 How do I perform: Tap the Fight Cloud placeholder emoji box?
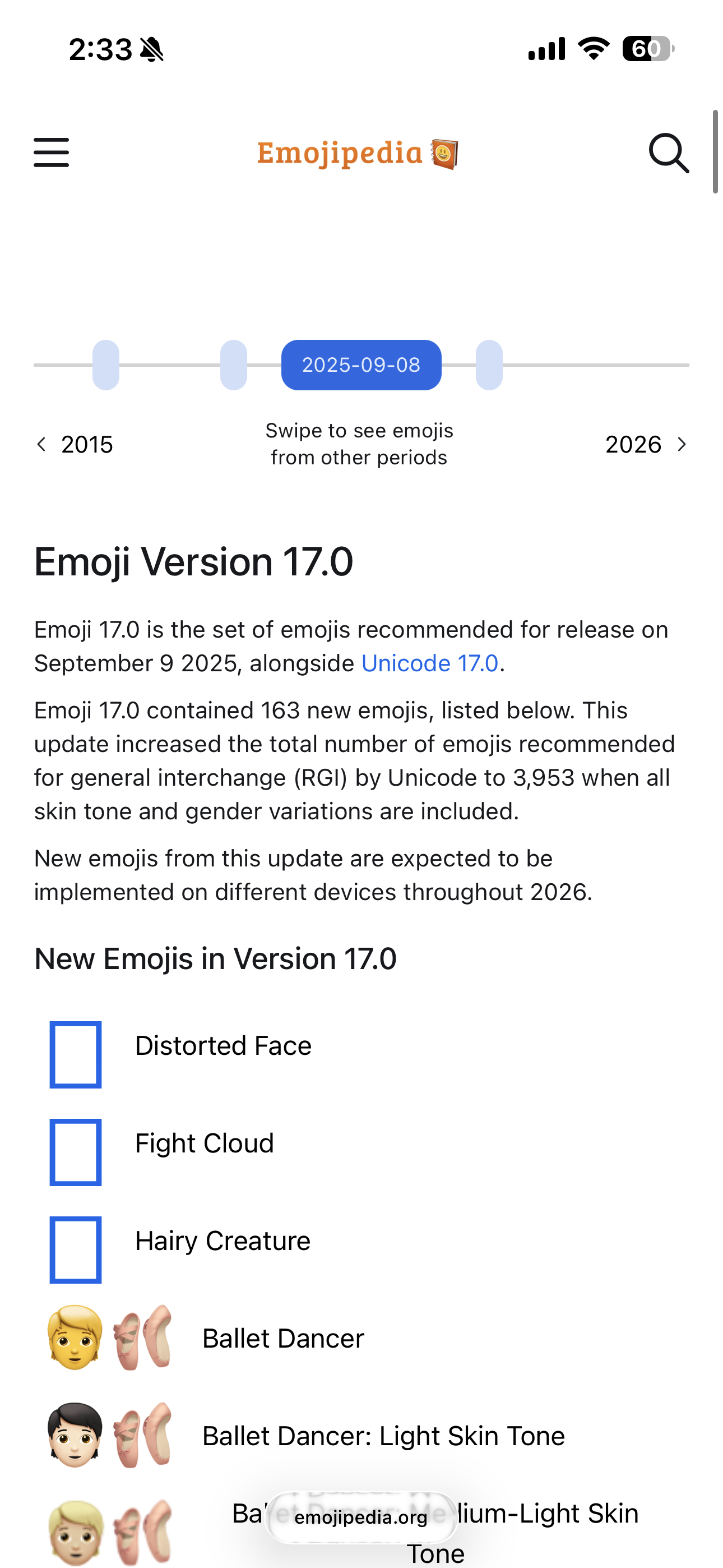(76, 1152)
